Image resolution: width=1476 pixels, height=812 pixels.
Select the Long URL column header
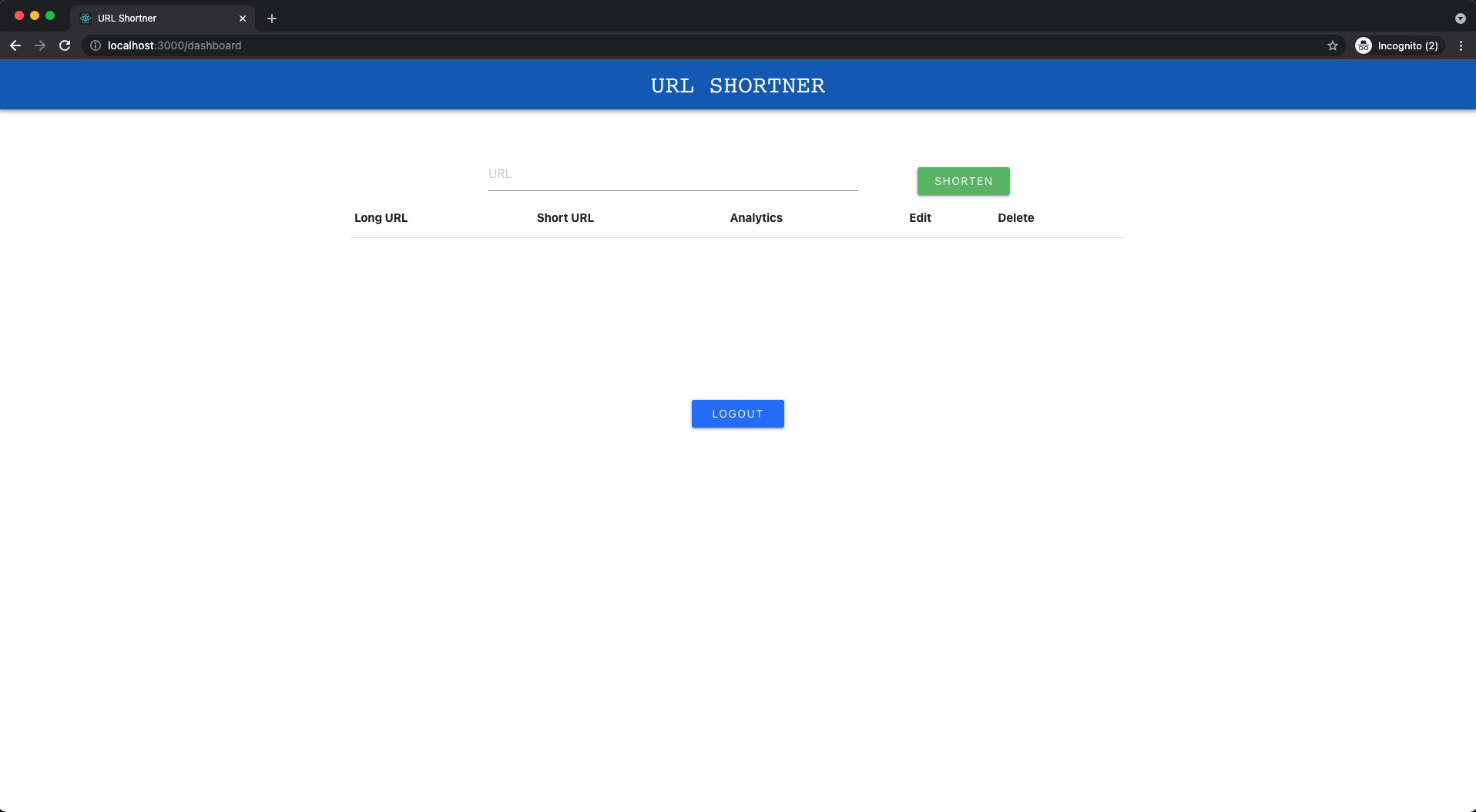click(x=381, y=218)
